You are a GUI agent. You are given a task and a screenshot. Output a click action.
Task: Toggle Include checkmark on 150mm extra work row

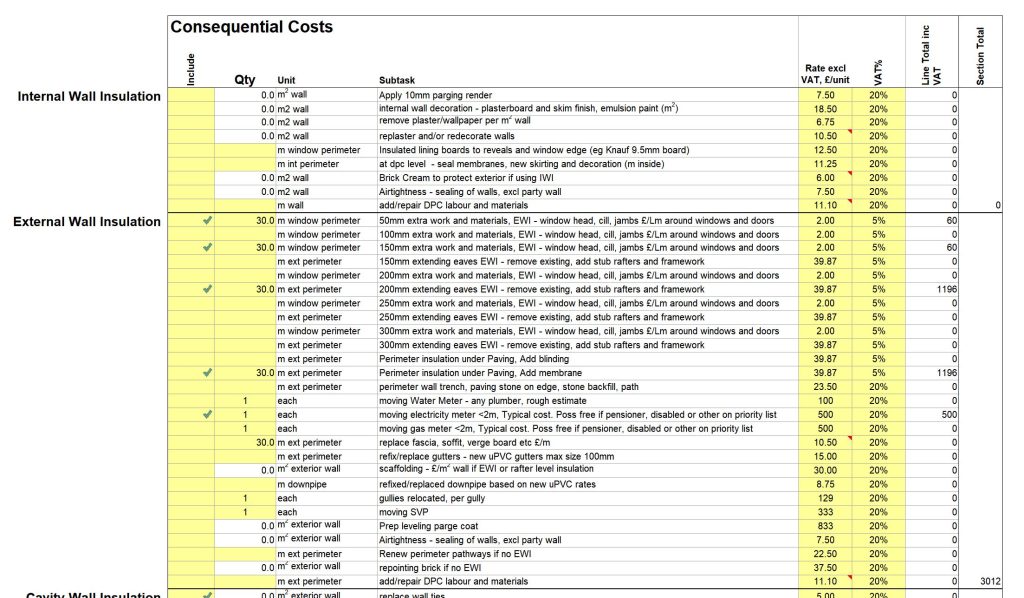[206, 247]
